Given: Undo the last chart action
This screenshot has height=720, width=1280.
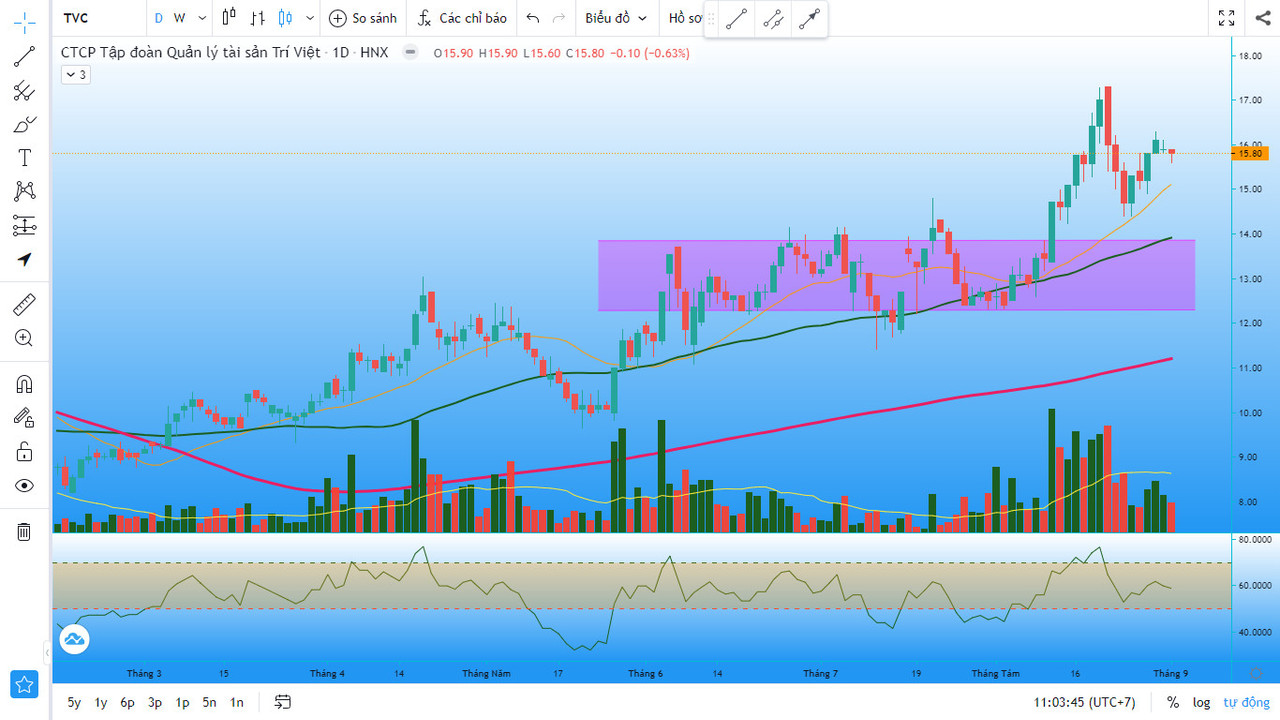Looking at the screenshot, I should pyautogui.click(x=533, y=18).
